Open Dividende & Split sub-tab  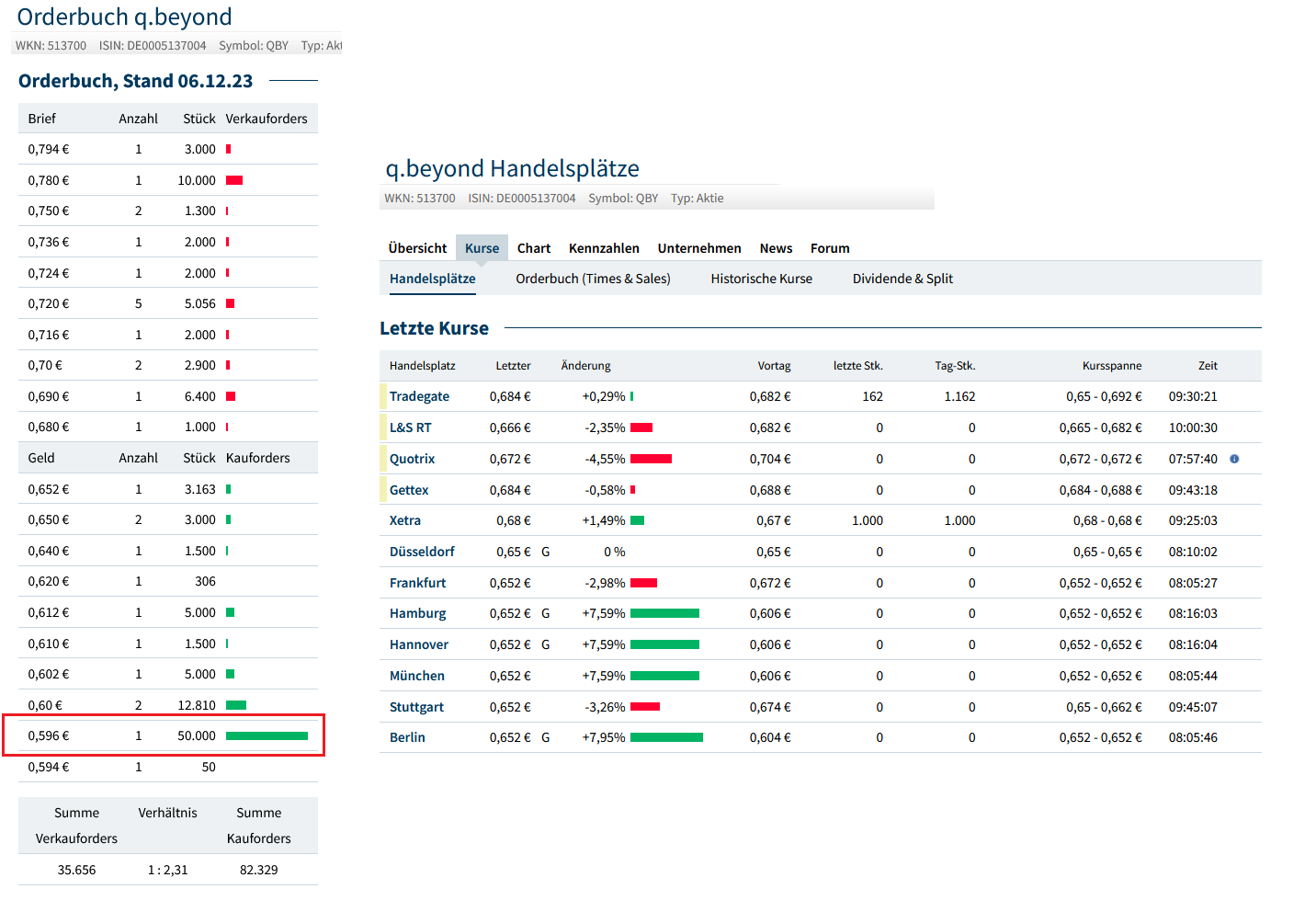point(902,279)
